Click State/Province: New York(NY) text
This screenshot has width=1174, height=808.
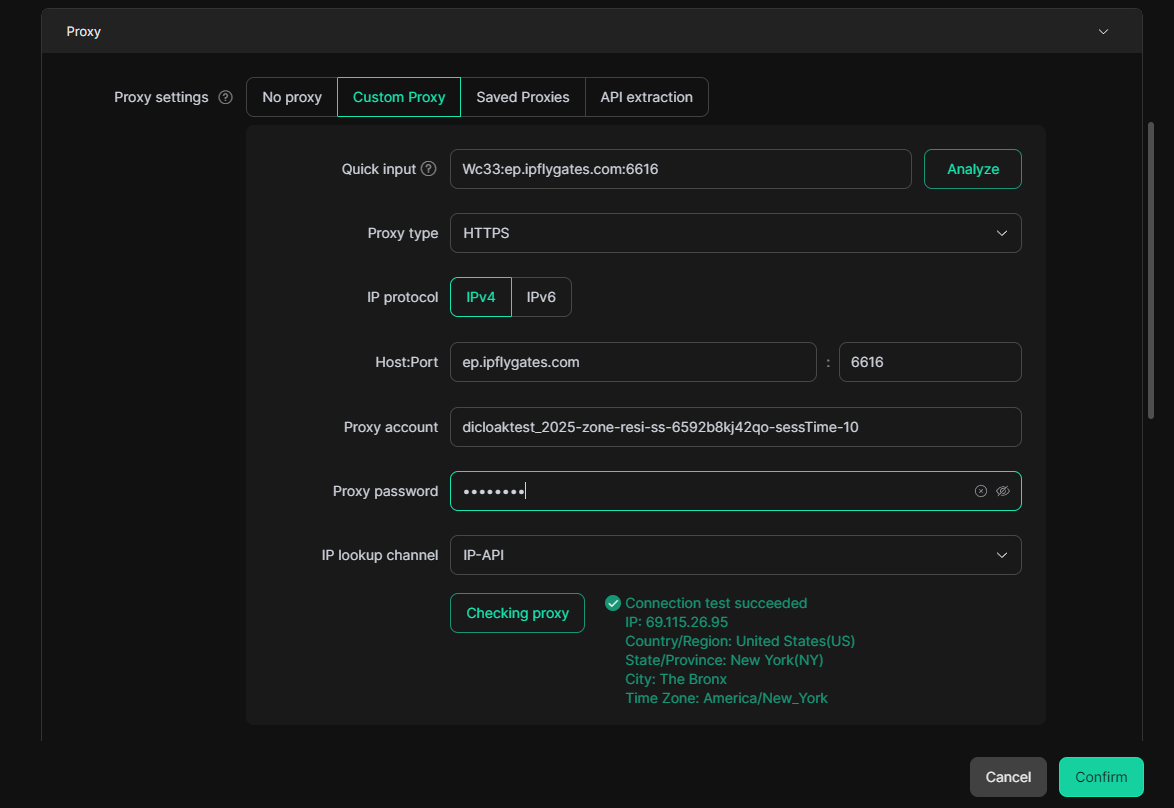(724, 660)
